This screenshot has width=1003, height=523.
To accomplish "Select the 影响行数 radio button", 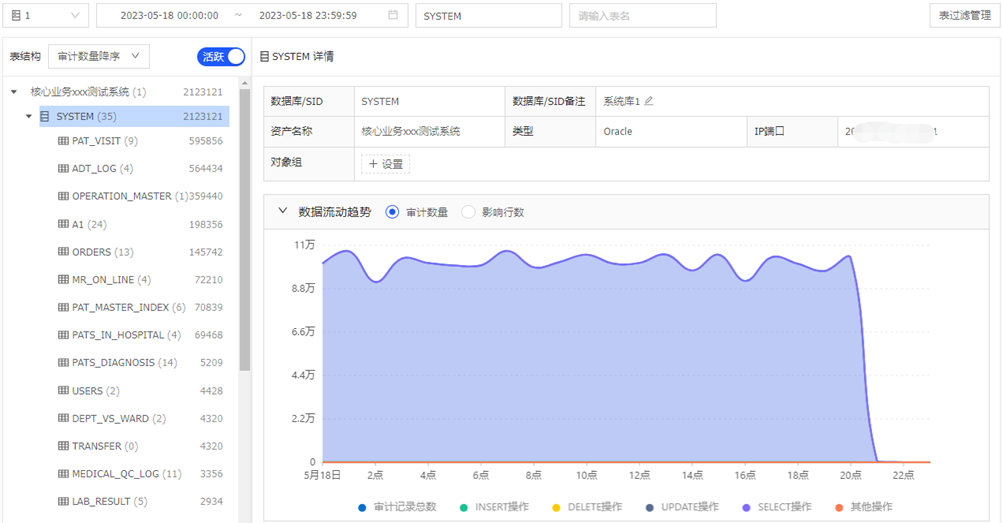I will [468, 212].
